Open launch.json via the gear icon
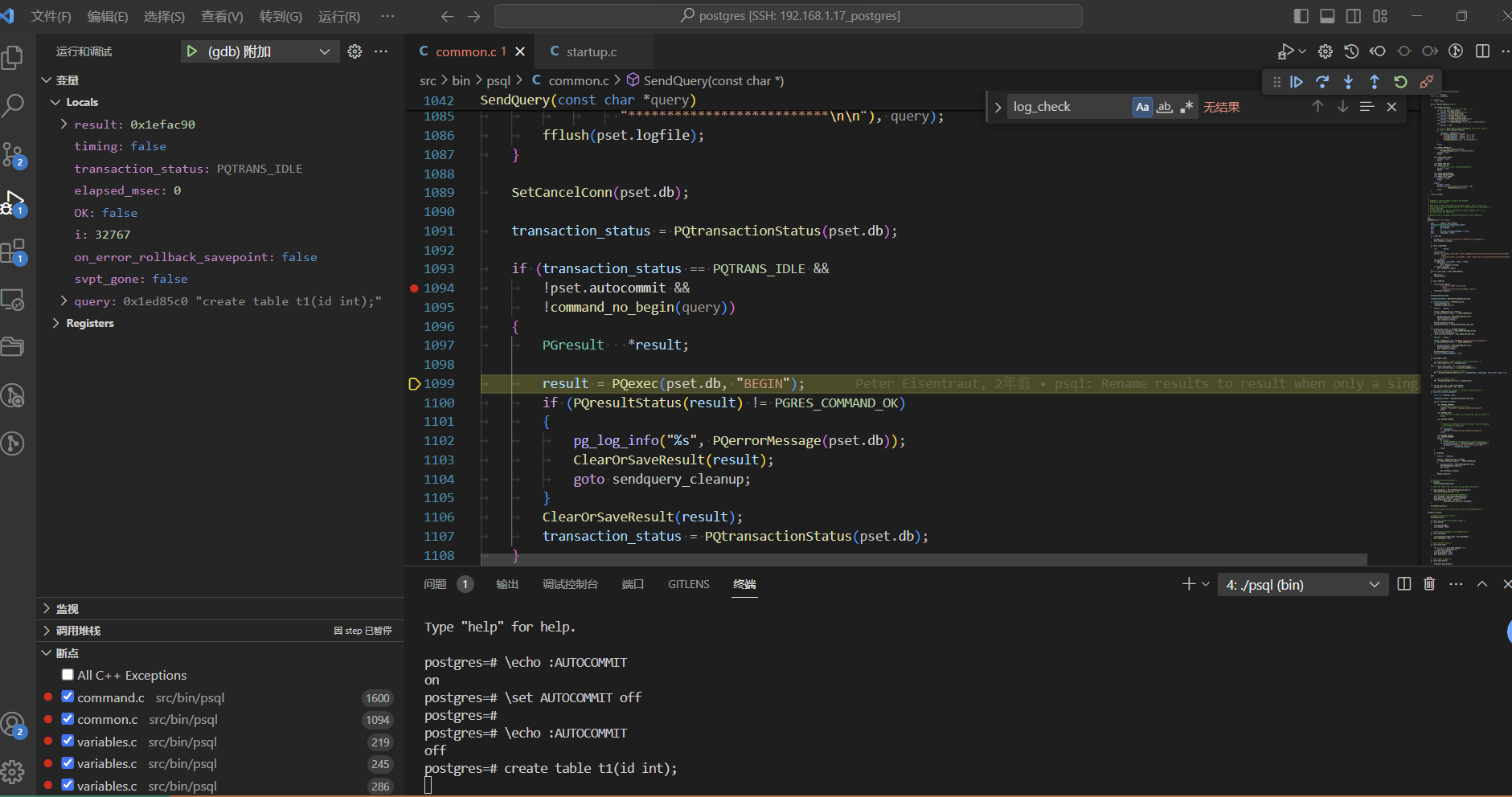The height and width of the screenshot is (797, 1512). click(x=354, y=51)
